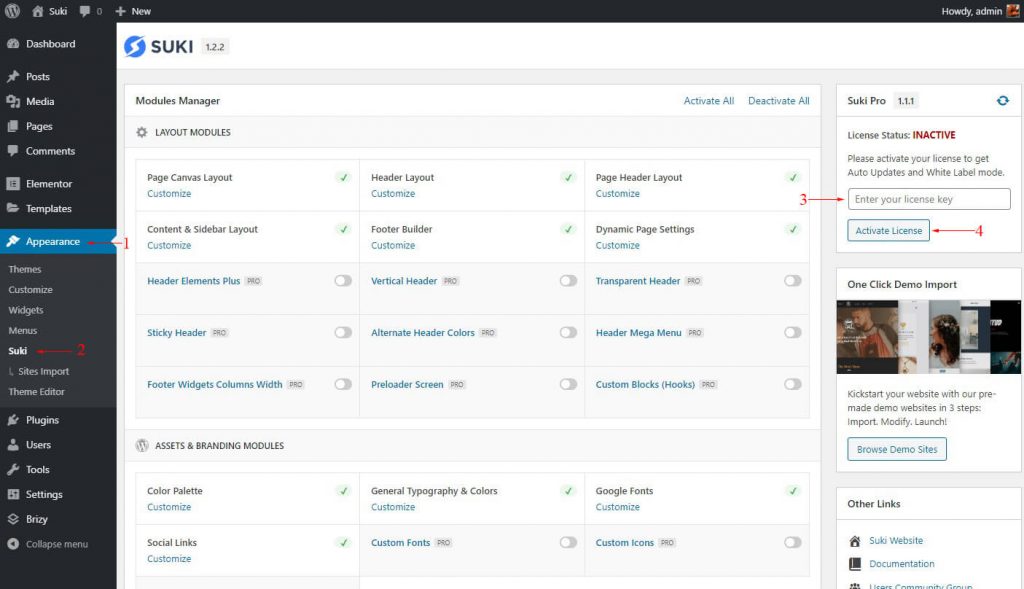1024x589 pixels.
Task: Select Sites Import submenu item
Action: tap(43, 371)
